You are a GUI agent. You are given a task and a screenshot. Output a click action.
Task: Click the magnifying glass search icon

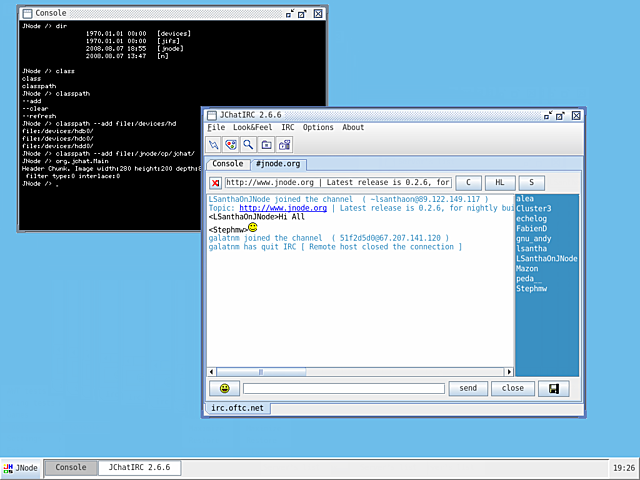248,144
